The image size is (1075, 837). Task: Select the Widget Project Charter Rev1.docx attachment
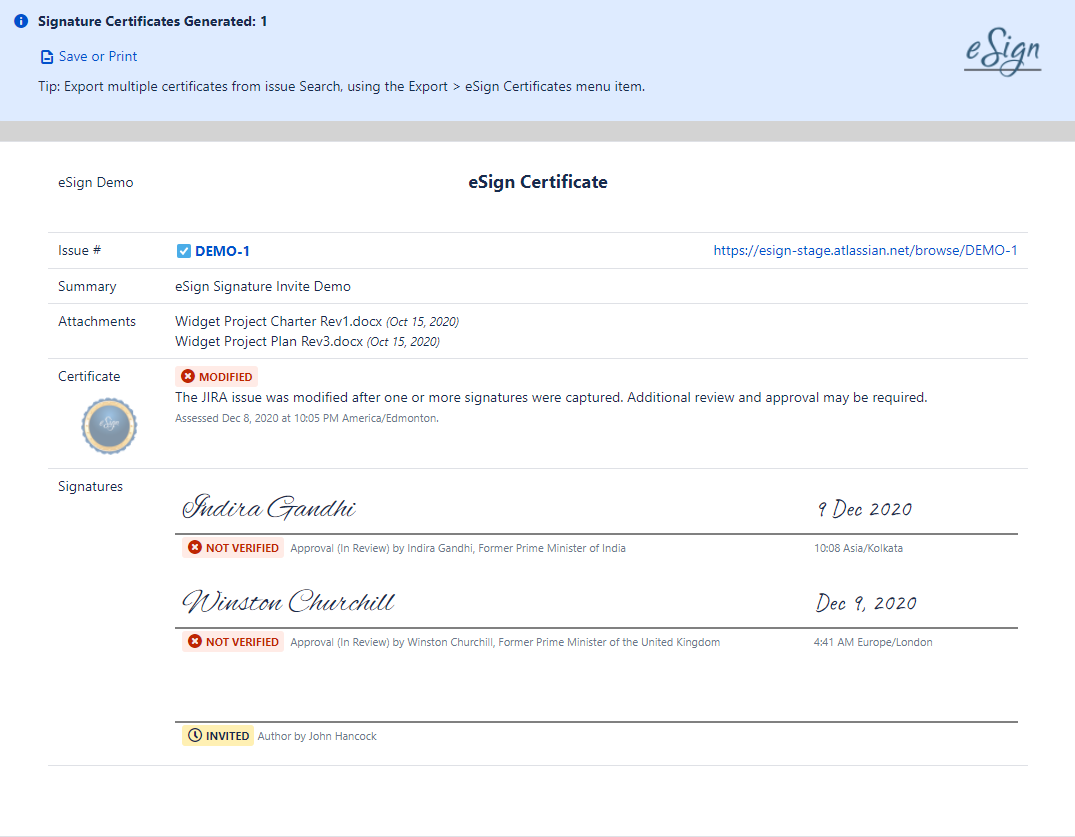coord(278,322)
